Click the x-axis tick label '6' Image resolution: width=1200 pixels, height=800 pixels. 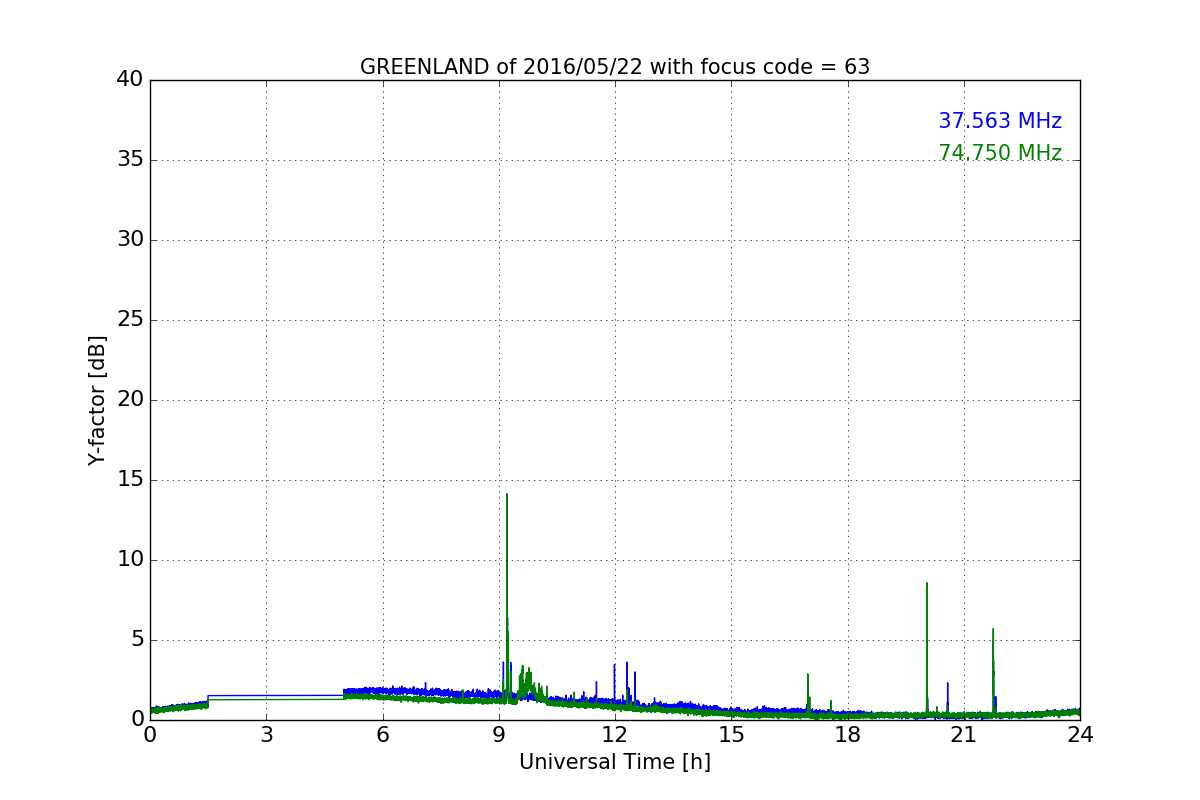382,735
